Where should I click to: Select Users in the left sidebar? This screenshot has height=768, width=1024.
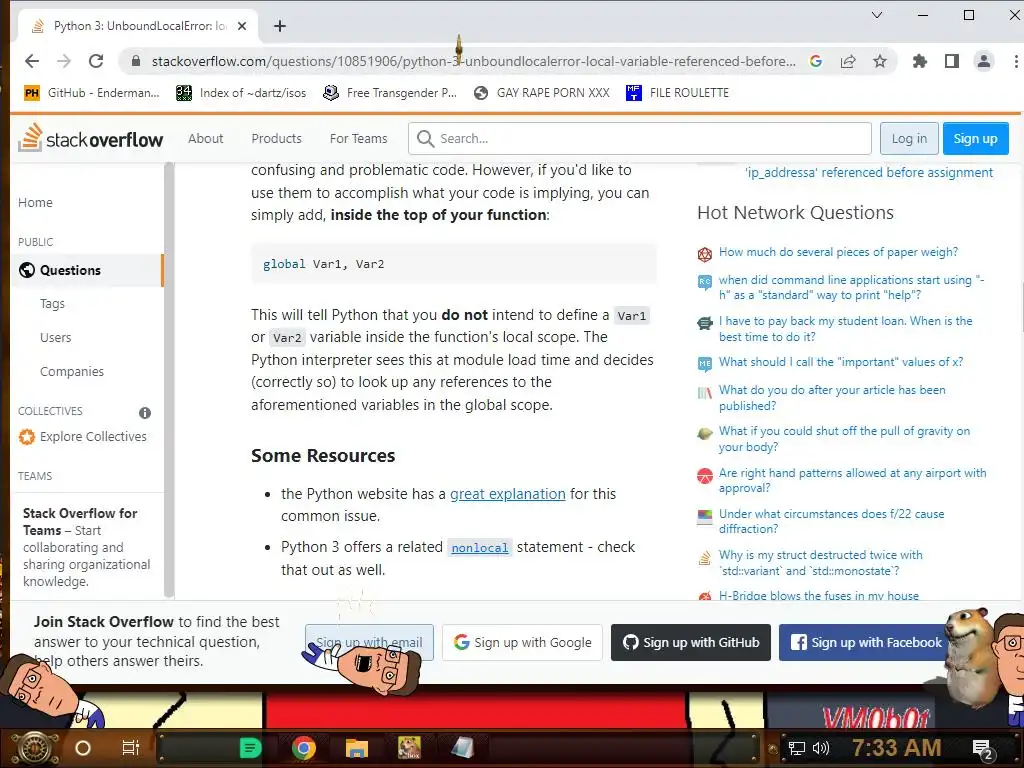point(56,338)
